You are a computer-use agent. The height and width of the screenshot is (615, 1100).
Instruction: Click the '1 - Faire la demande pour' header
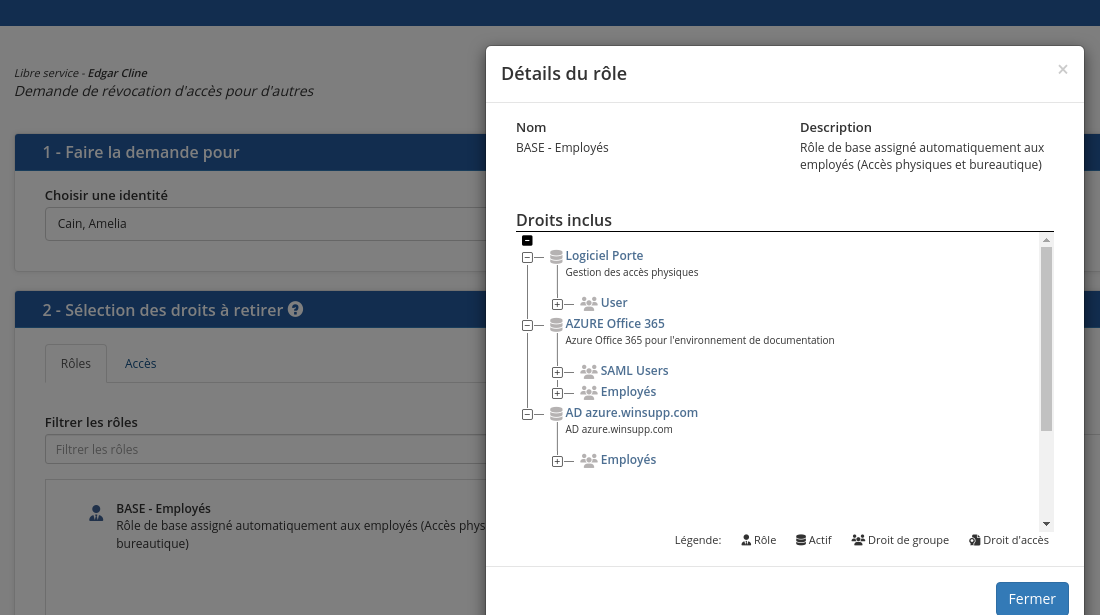click(x=141, y=152)
